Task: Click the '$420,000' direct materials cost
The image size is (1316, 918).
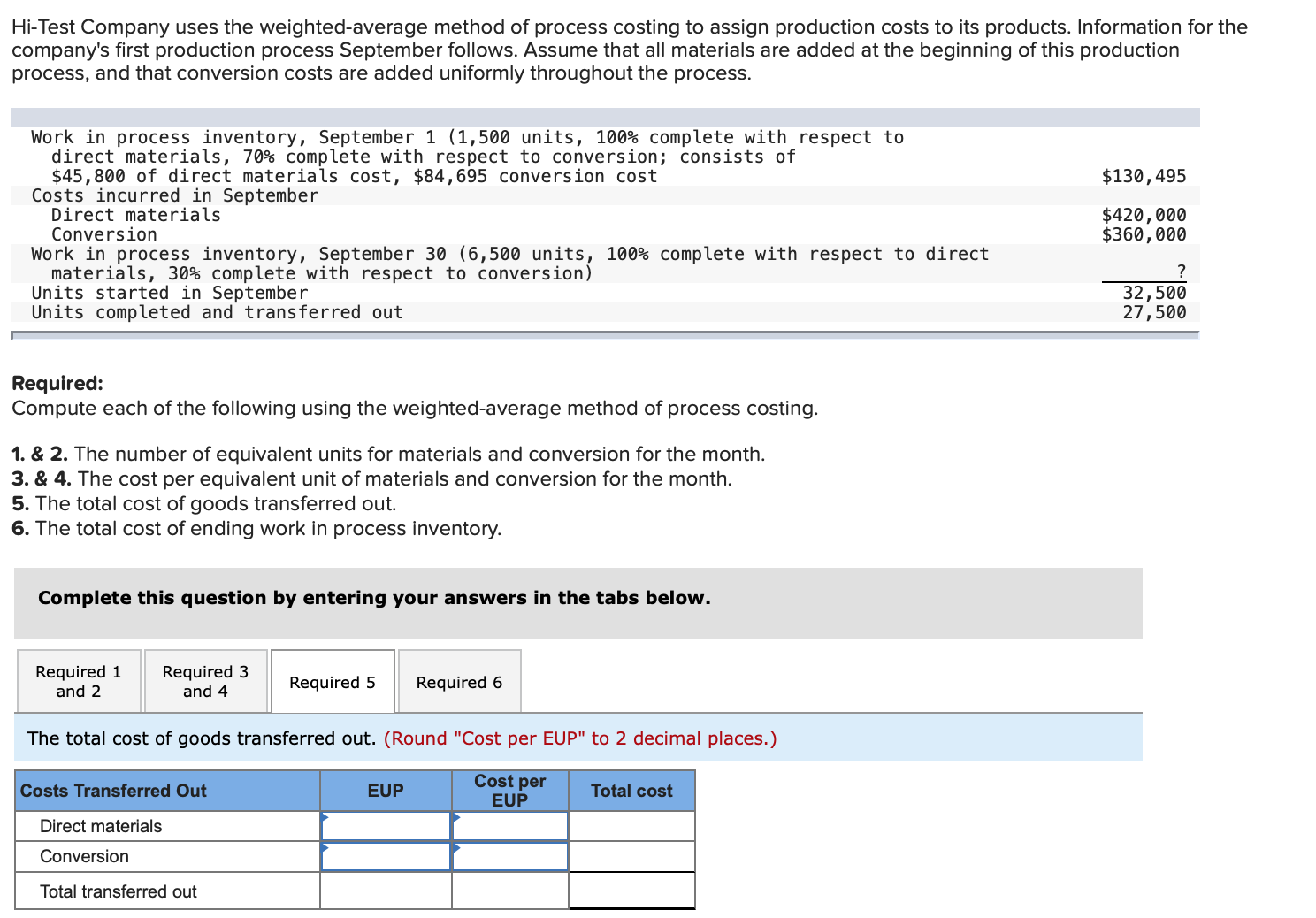Action: (x=1144, y=215)
